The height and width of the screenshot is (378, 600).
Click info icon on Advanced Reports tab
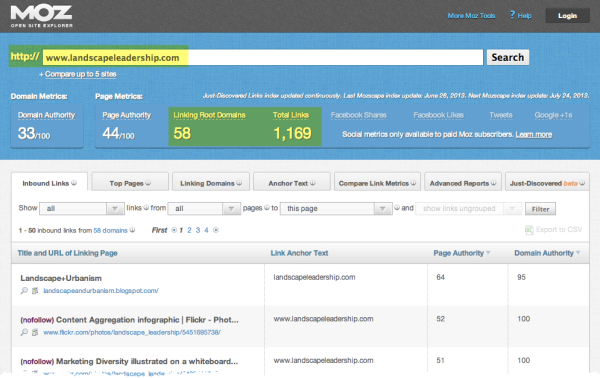[494, 183]
